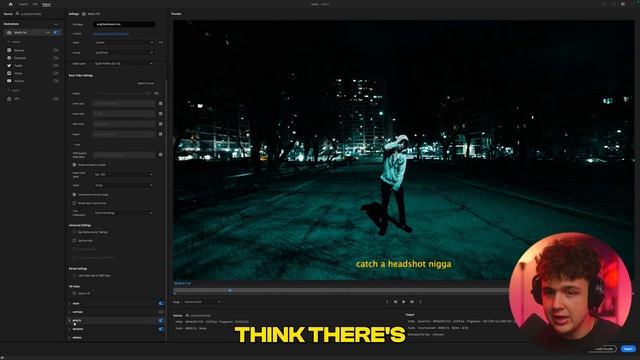
Task: Collapse the More section in video settings
Action: 76,144
